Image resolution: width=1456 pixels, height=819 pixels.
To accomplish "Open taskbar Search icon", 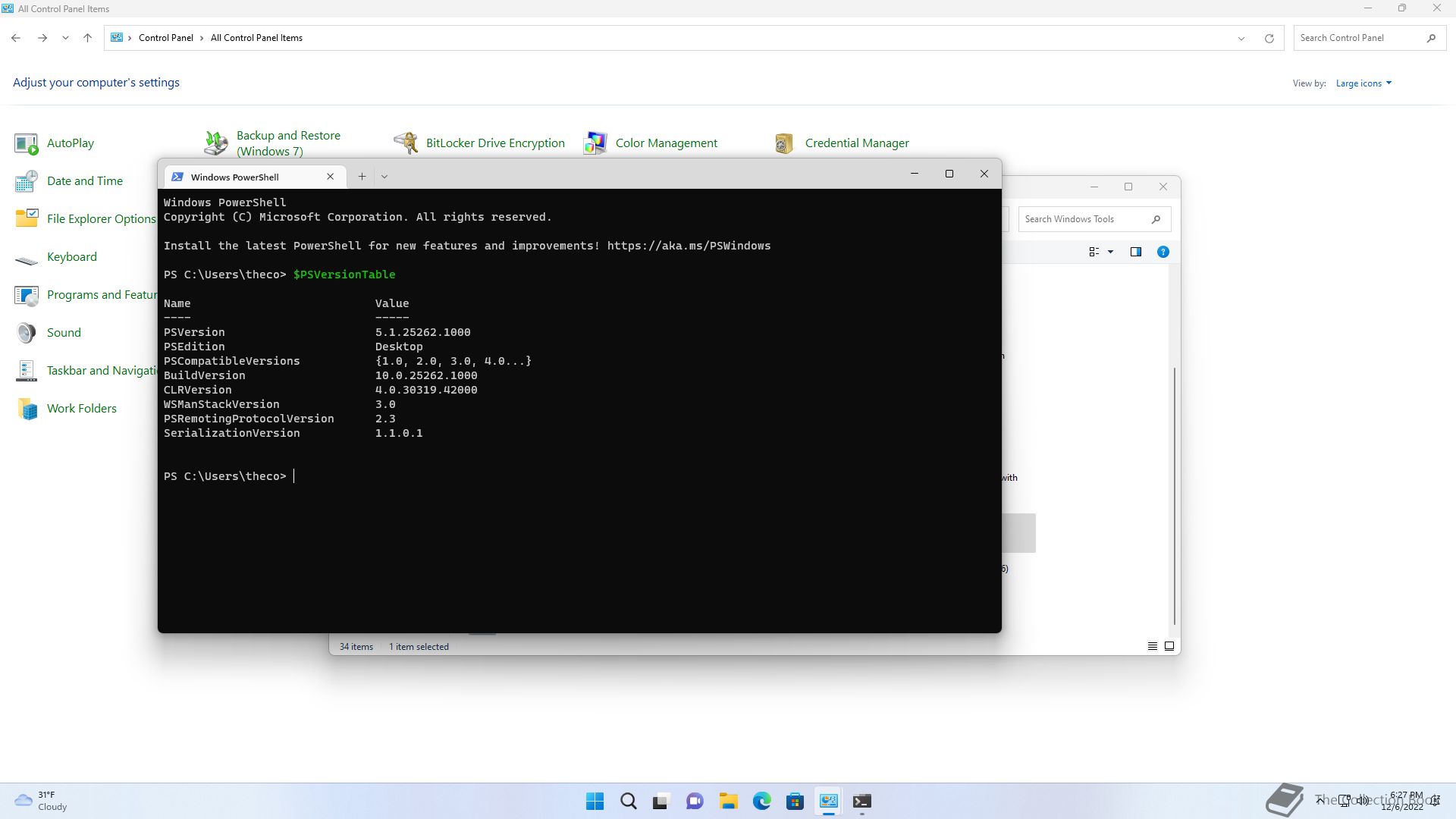I will coord(629,801).
